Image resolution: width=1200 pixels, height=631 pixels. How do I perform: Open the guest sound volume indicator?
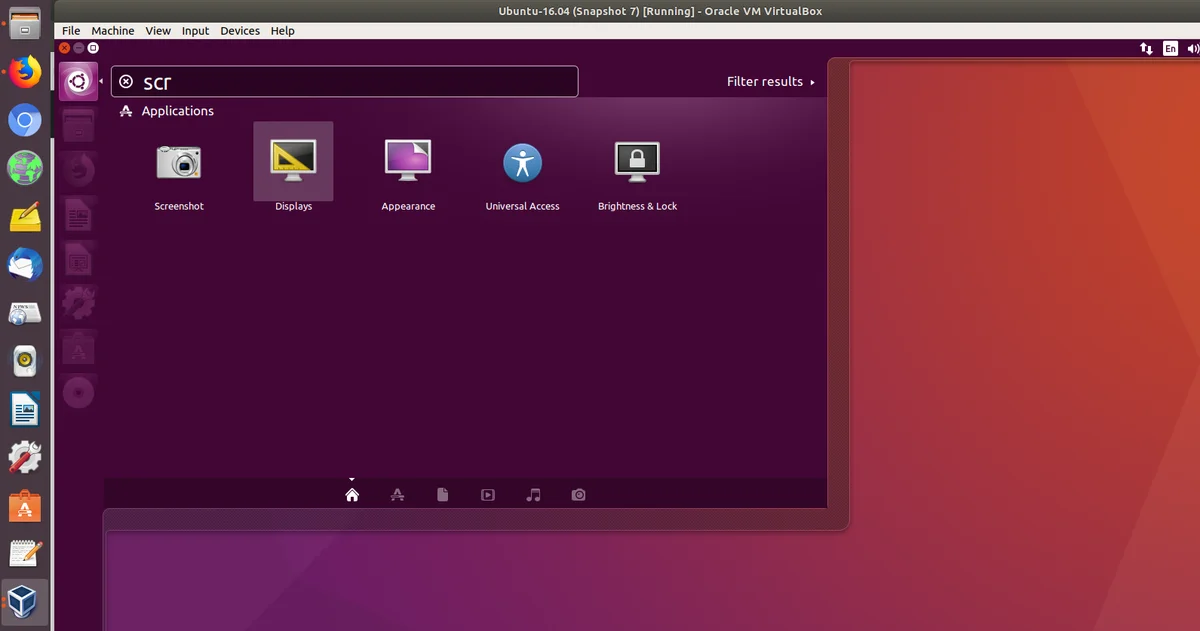coord(1192,48)
